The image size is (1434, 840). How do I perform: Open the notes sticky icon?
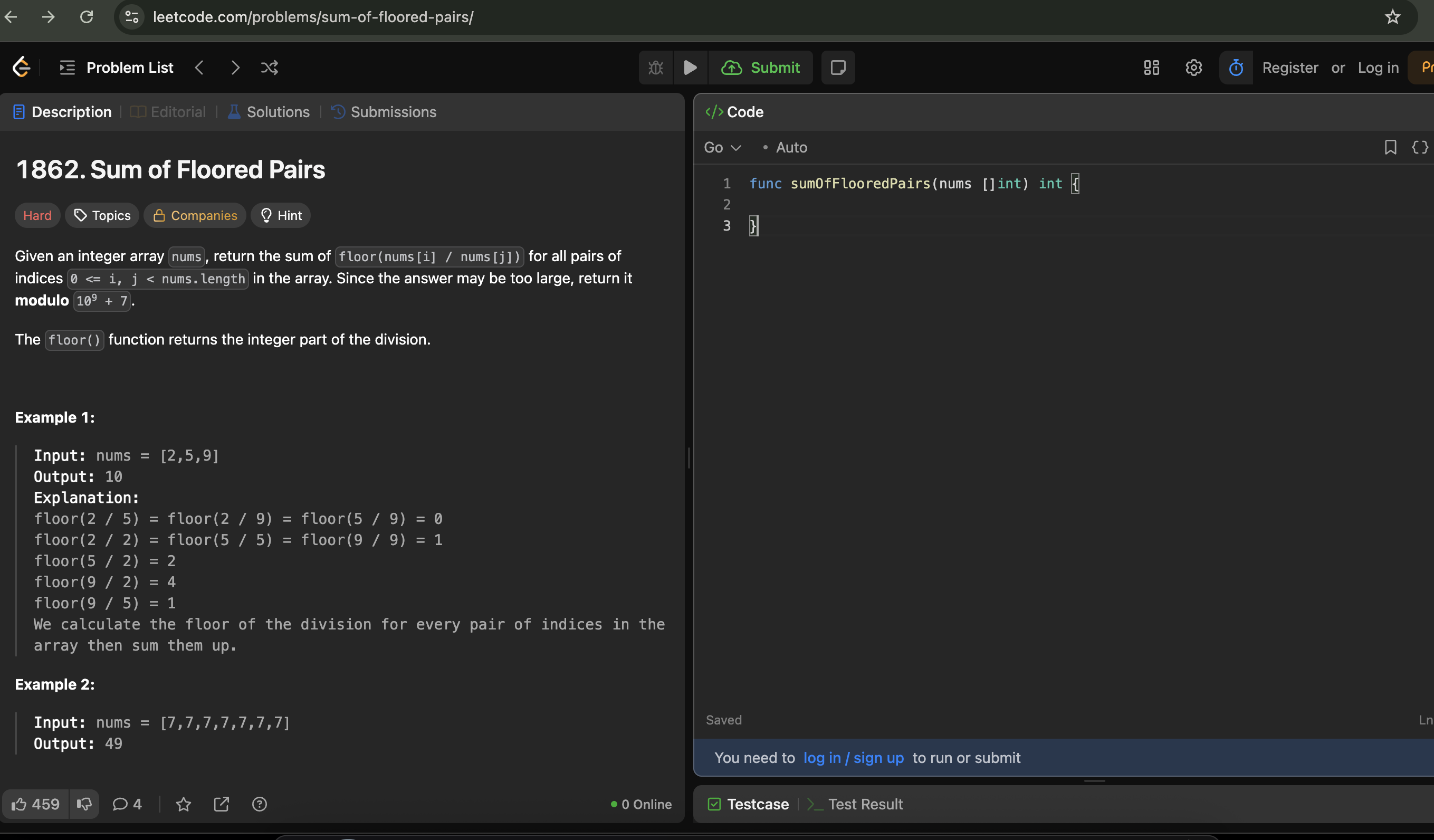(x=838, y=68)
